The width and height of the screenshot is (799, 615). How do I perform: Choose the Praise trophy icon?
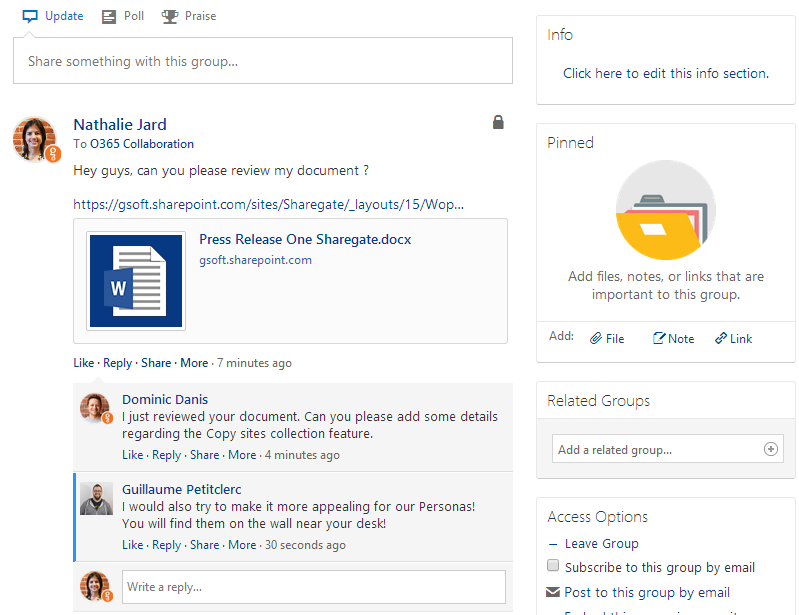pyautogui.click(x=170, y=17)
